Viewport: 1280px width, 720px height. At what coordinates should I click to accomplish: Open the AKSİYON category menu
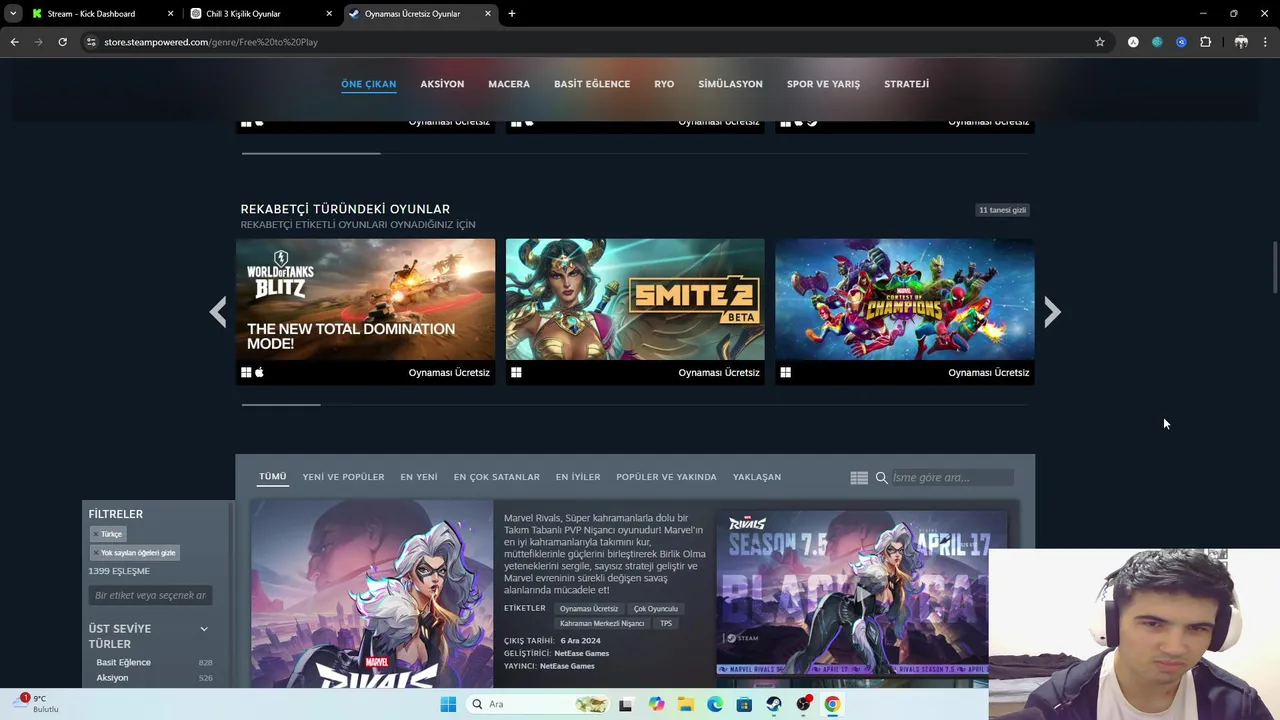(442, 84)
